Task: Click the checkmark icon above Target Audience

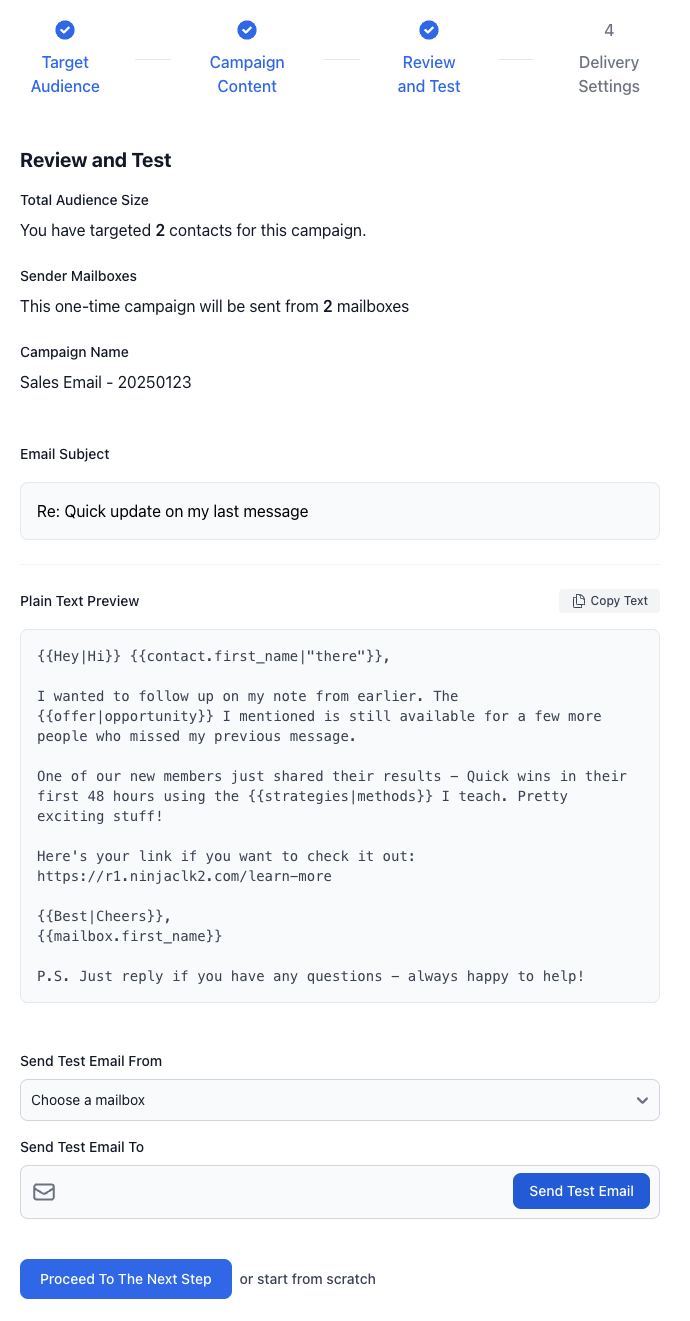Action: [65, 30]
